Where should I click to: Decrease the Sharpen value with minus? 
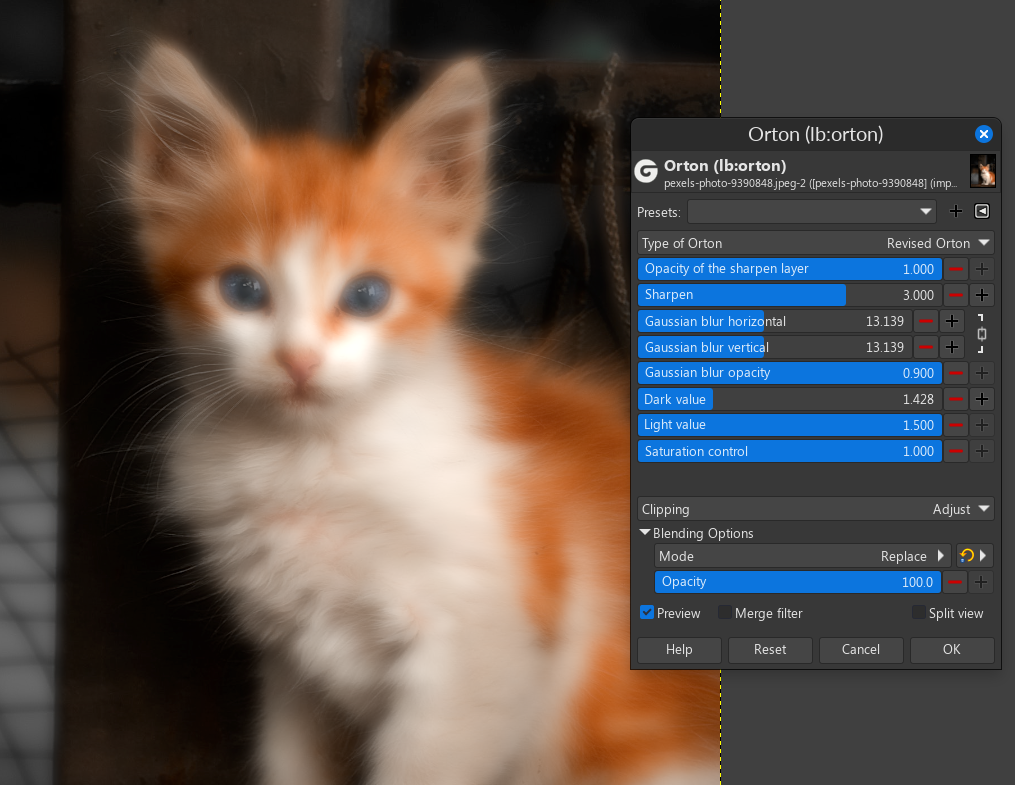955,295
